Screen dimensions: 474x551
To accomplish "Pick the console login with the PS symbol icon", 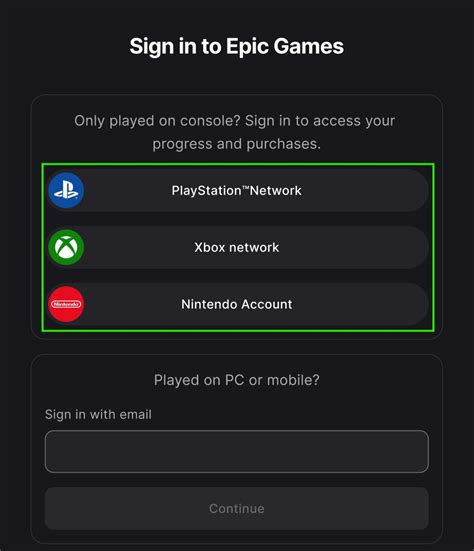I will (238, 190).
